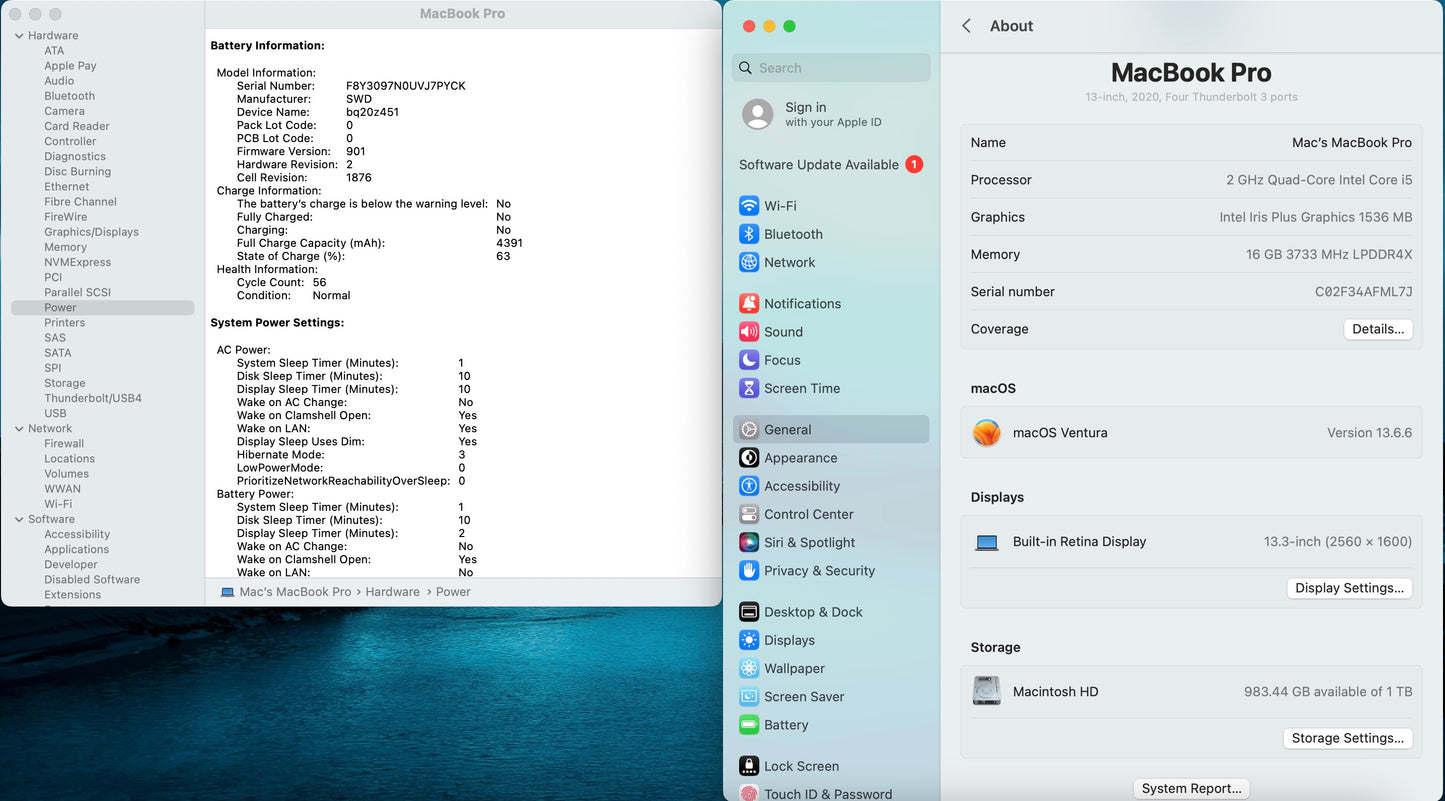Open the System Report button
Image resolution: width=1445 pixels, height=801 pixels.
point(1191,788)
